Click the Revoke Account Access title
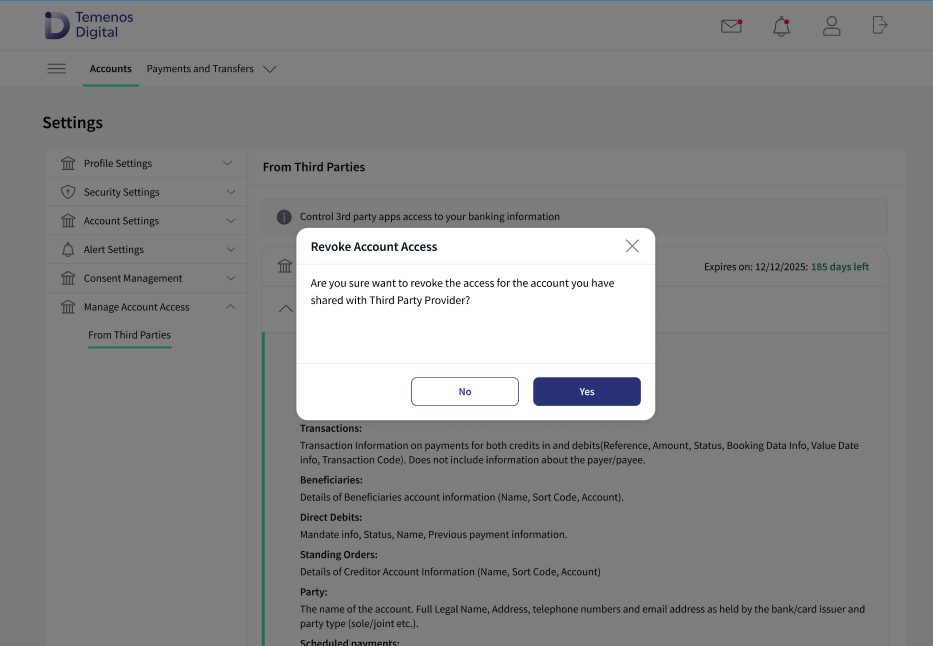933x646 pixels. coord(374,246)
